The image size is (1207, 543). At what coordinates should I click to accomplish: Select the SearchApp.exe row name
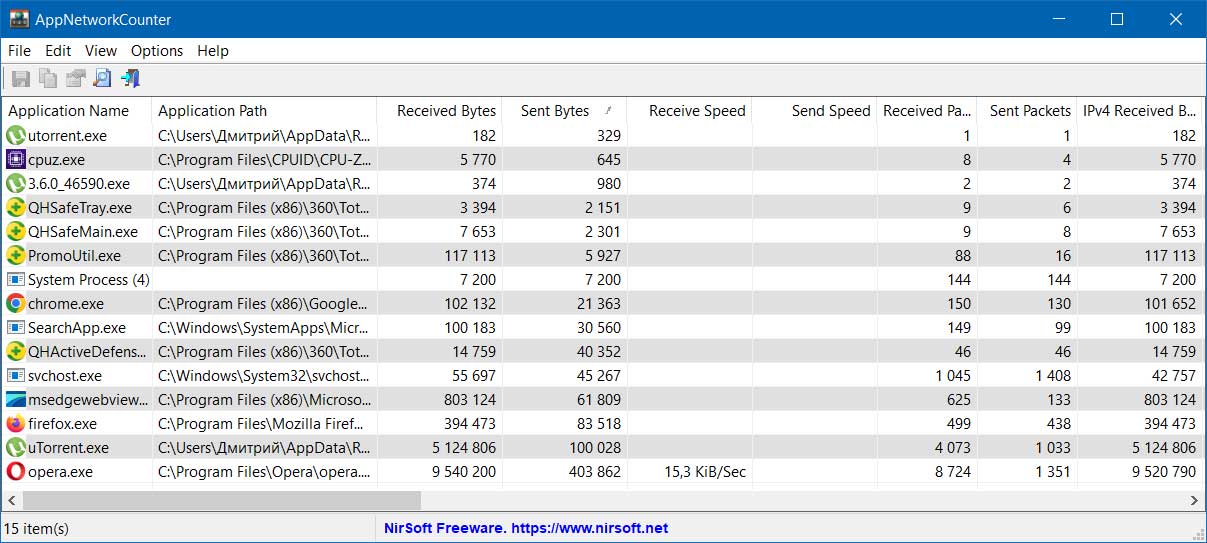pos(77,328)
